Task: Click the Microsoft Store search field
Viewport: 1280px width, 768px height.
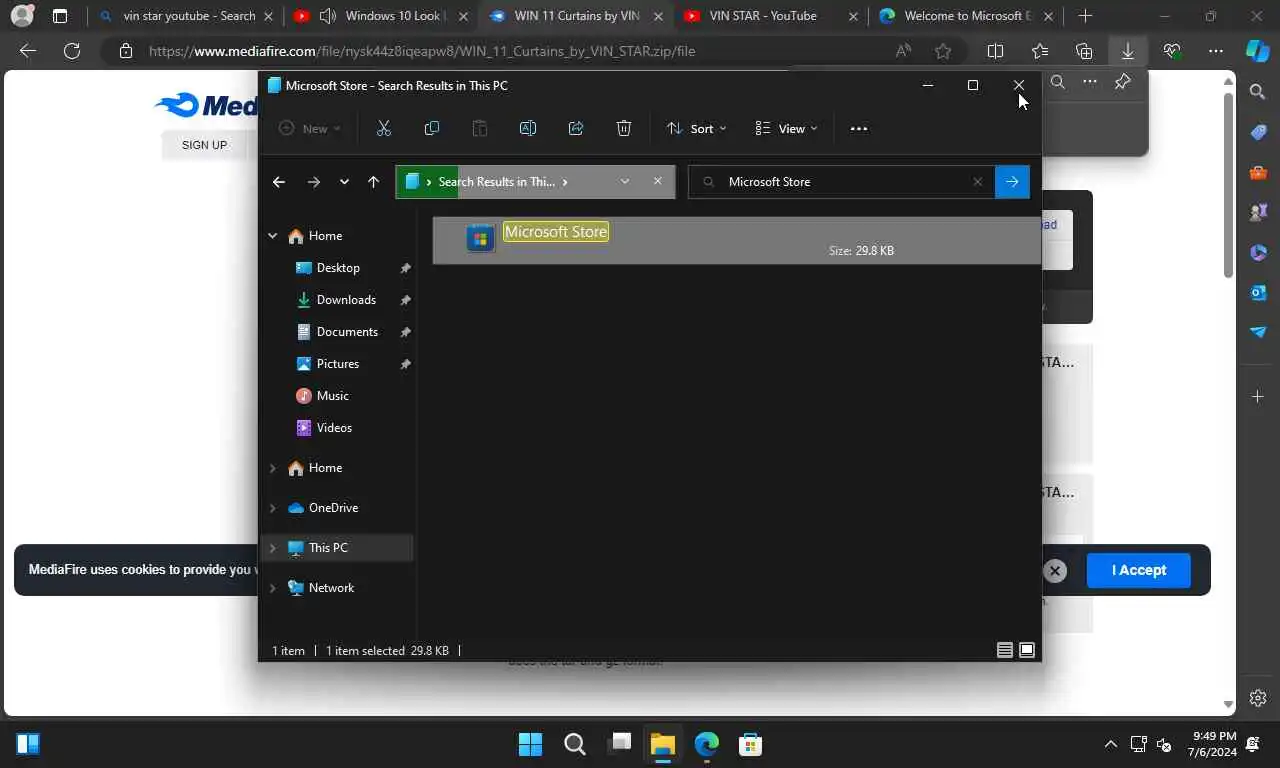Action: [840, 181]
